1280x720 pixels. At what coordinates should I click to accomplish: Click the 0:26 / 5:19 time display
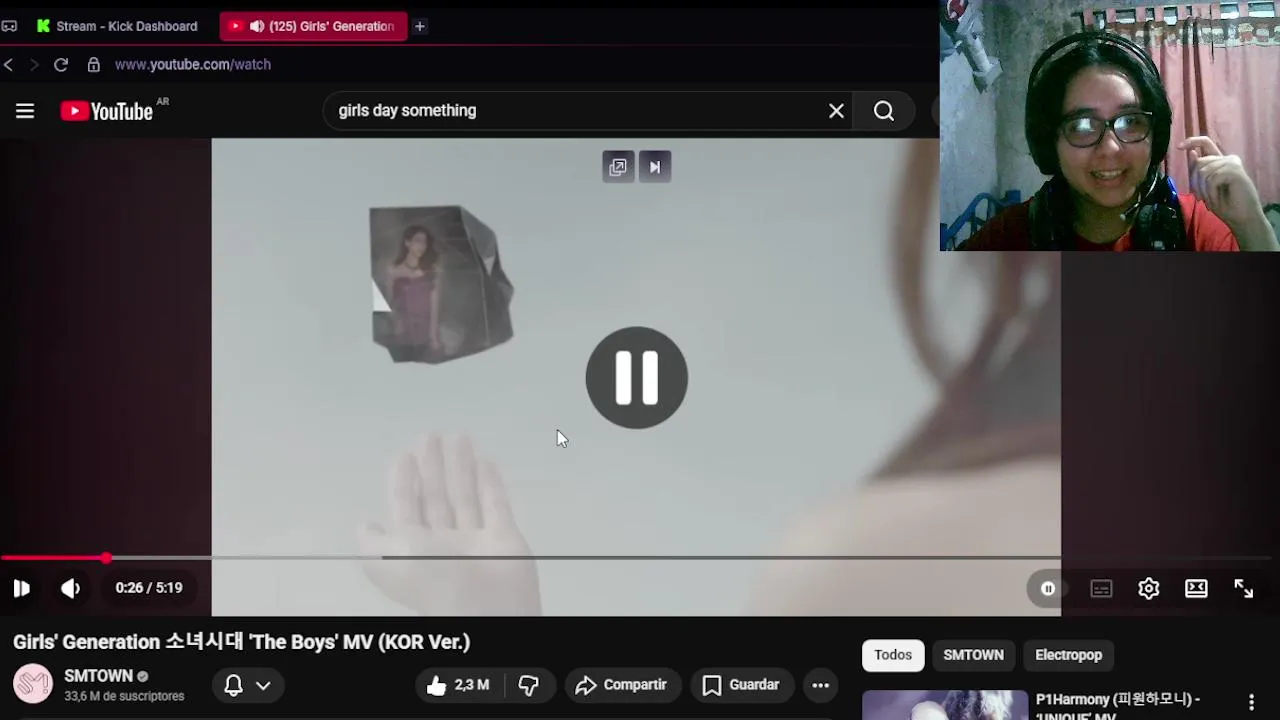click(149, 588)
